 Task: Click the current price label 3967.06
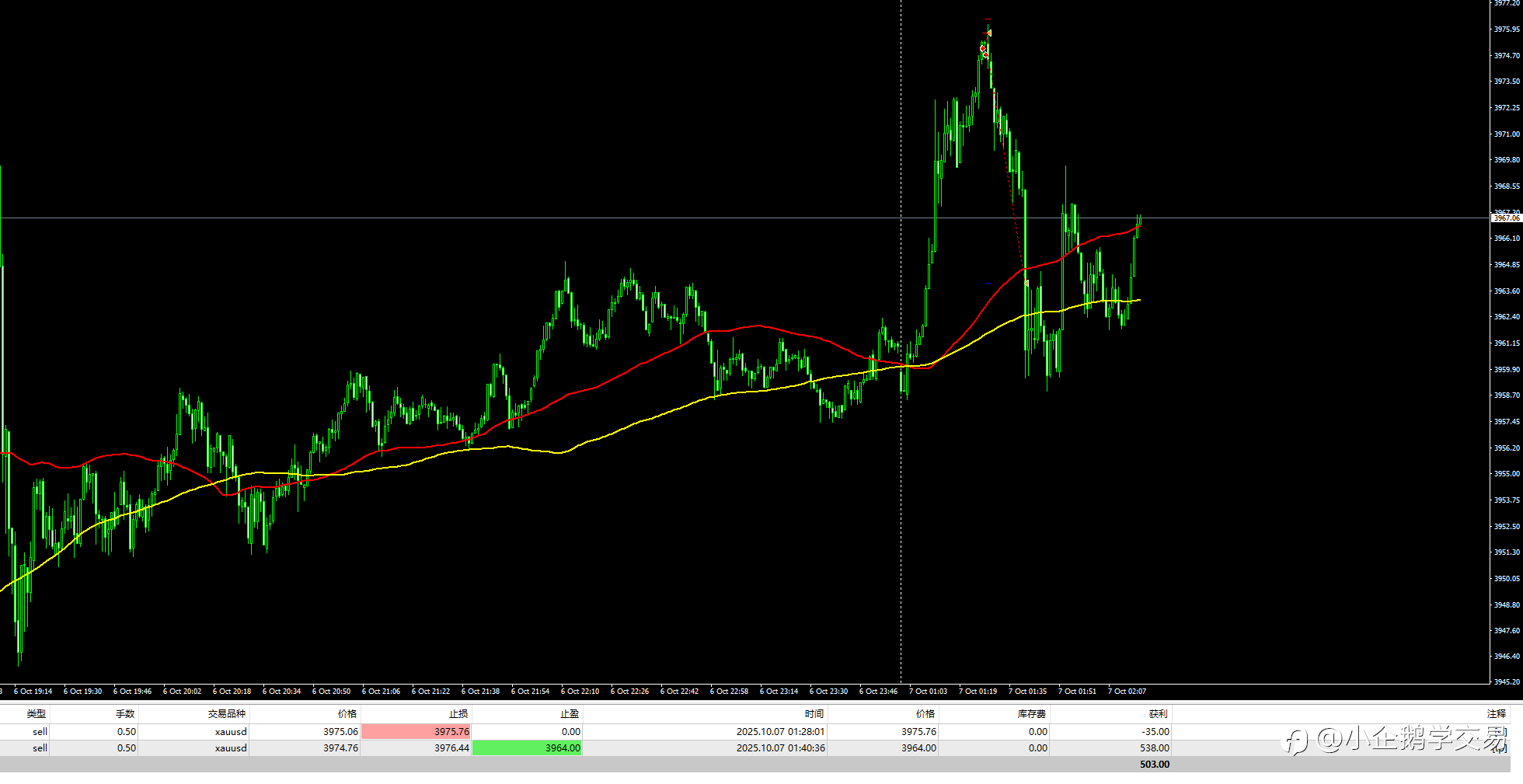(x=1506, y=218)
